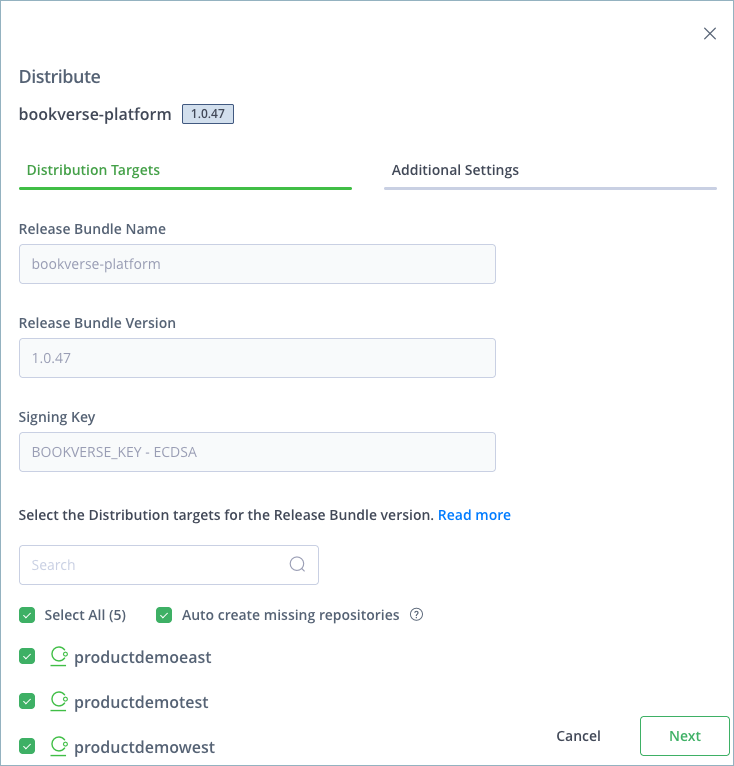This screenshot has height=766, width=734.
Task: Select the productdemowest label
Action: point(144,747)
